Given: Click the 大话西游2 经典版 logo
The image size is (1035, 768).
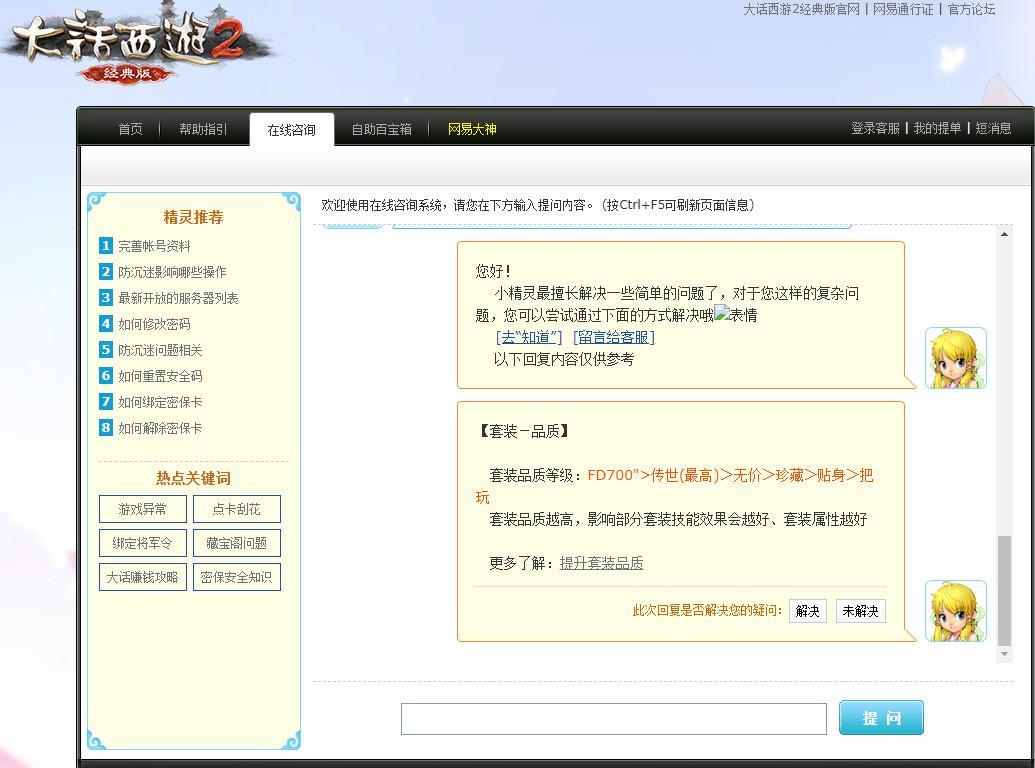Looking at the screenshot, I should tap(139, 46).
